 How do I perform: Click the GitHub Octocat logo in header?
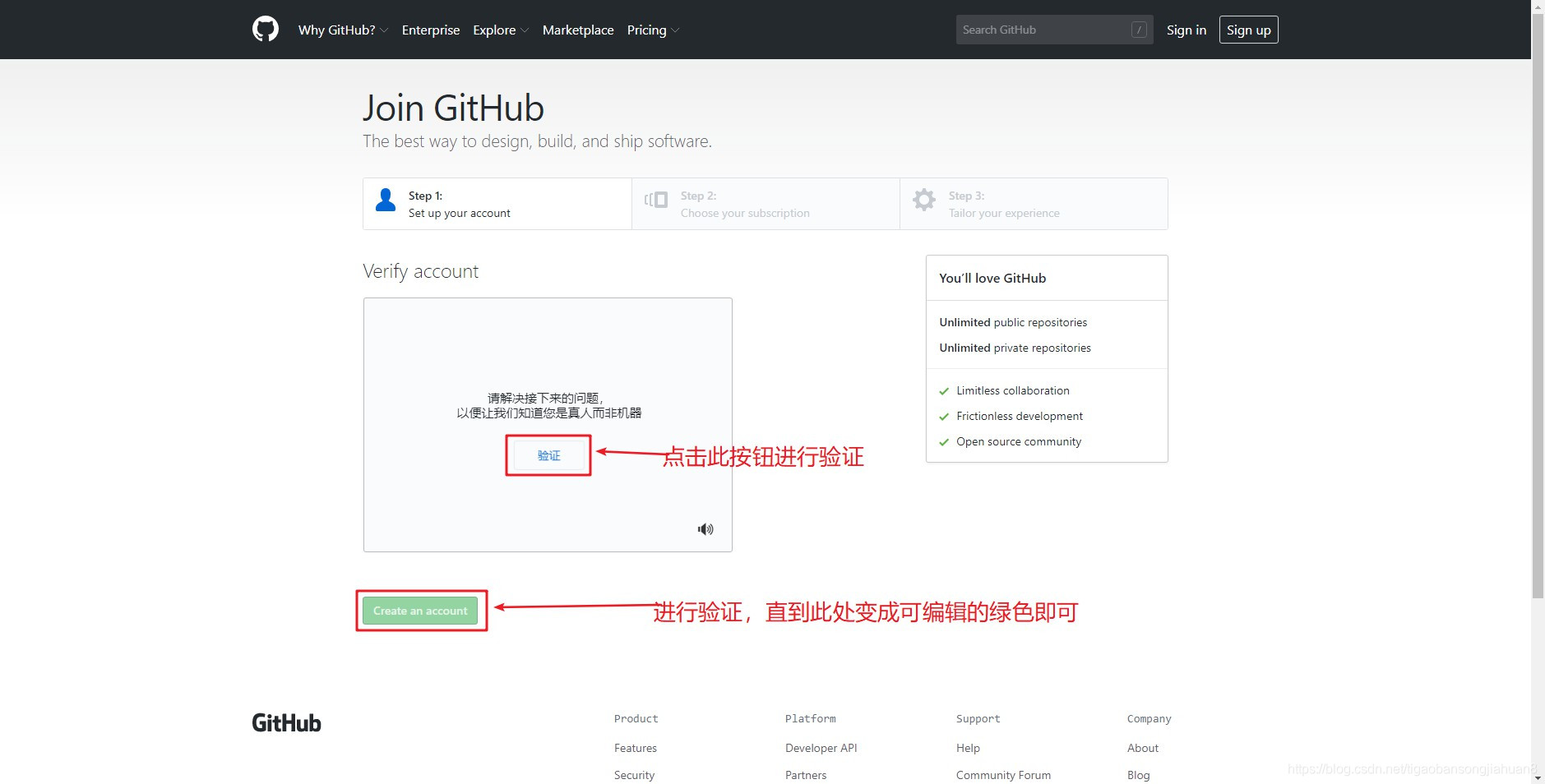click(266, 30)
